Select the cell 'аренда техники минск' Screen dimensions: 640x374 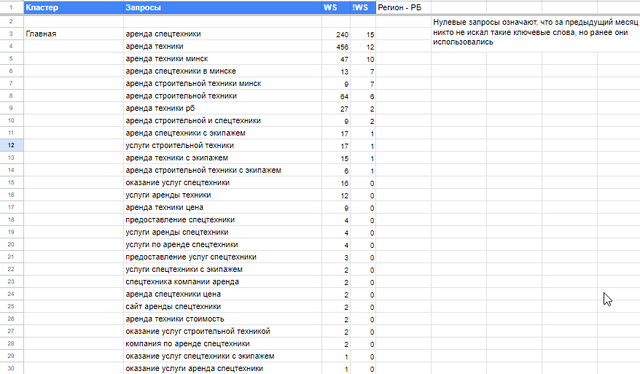tap(222, 59)
